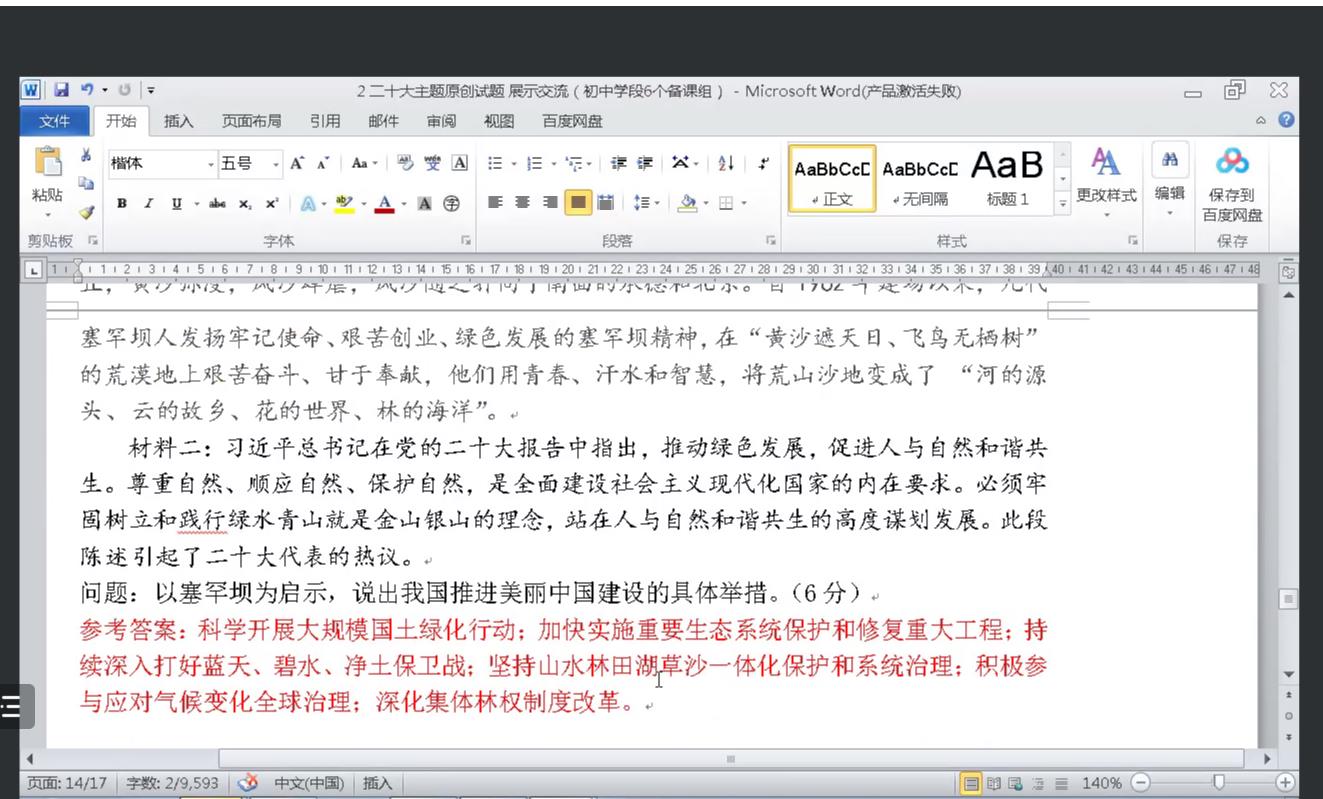
Task: Switch to the 插入 ribbon tab
Action: point(179,121)
